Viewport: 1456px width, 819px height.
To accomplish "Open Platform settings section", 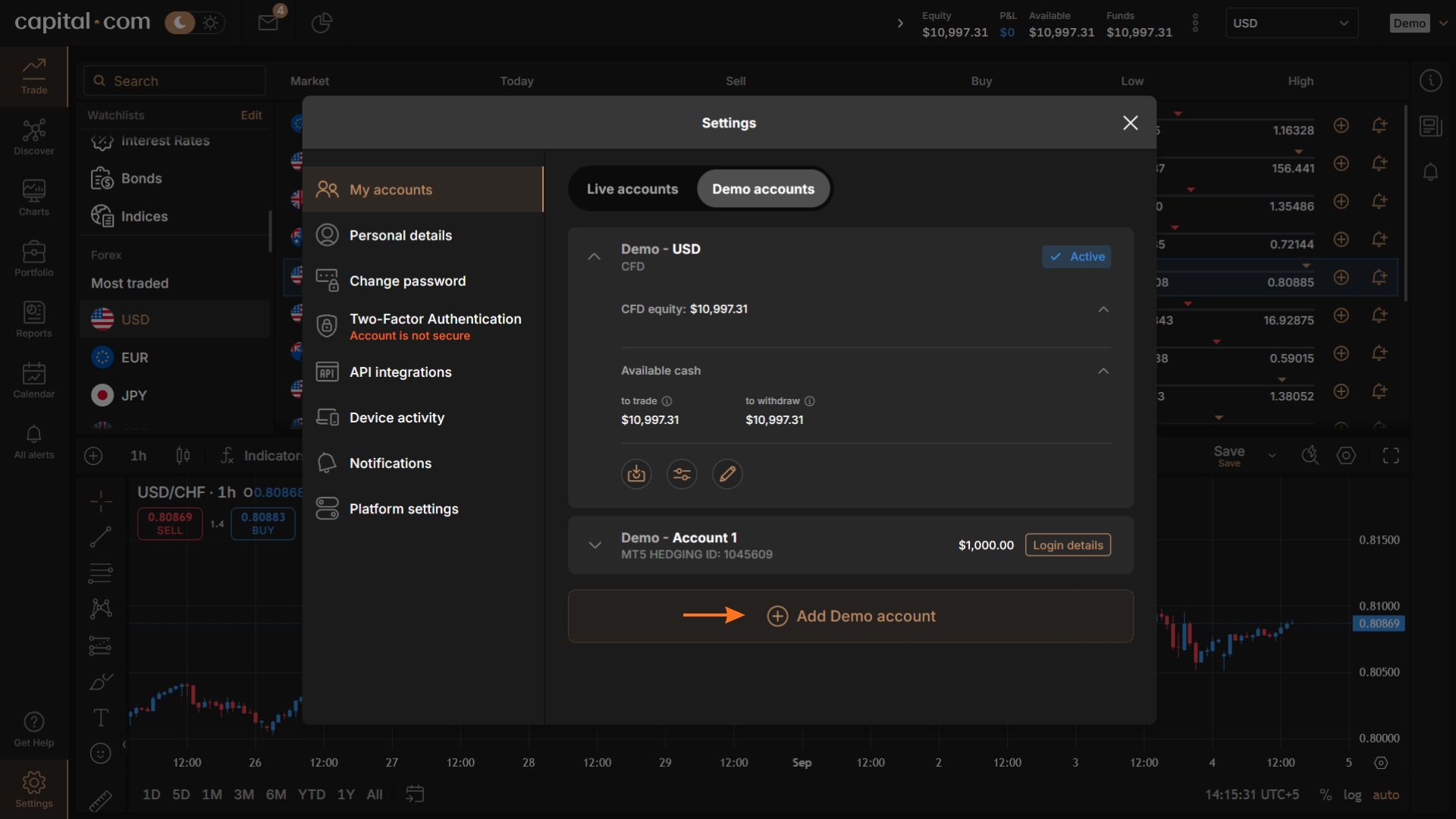I will [x=423, y=509].
